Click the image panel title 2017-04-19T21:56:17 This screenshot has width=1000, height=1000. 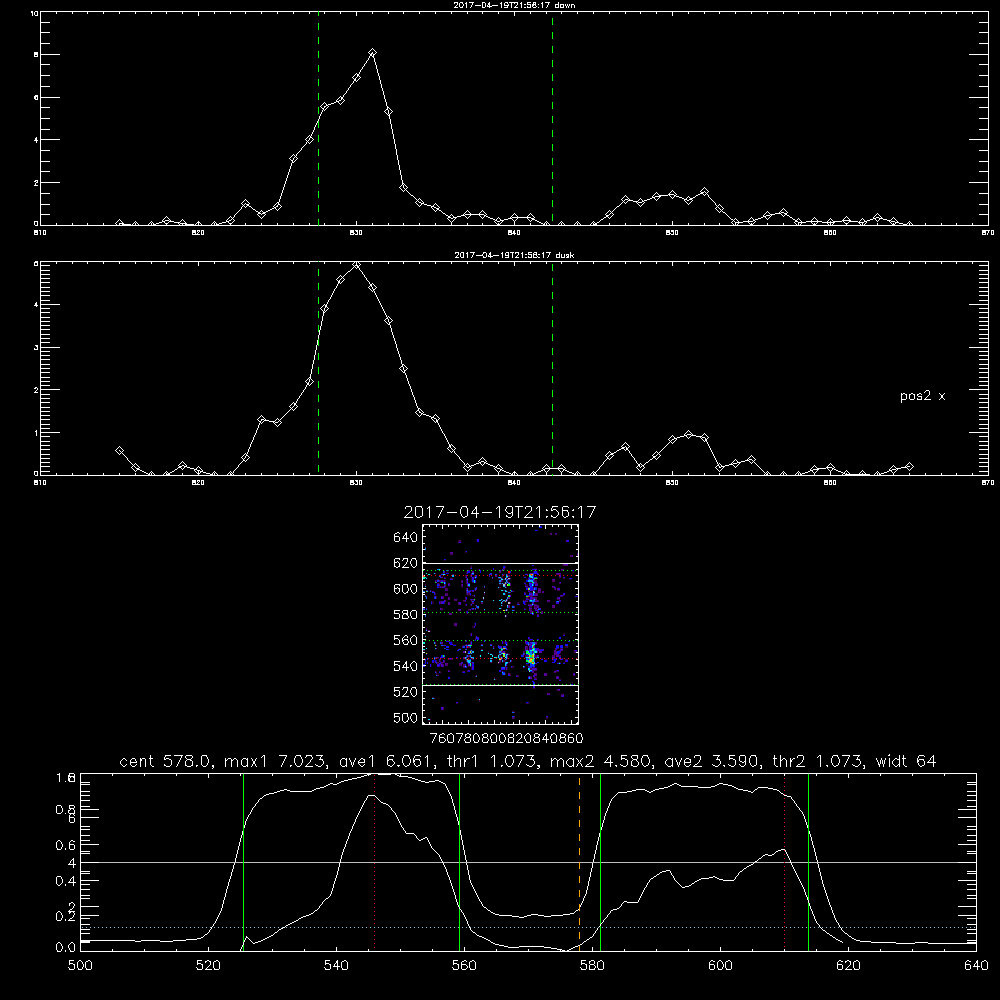(500, 512)
